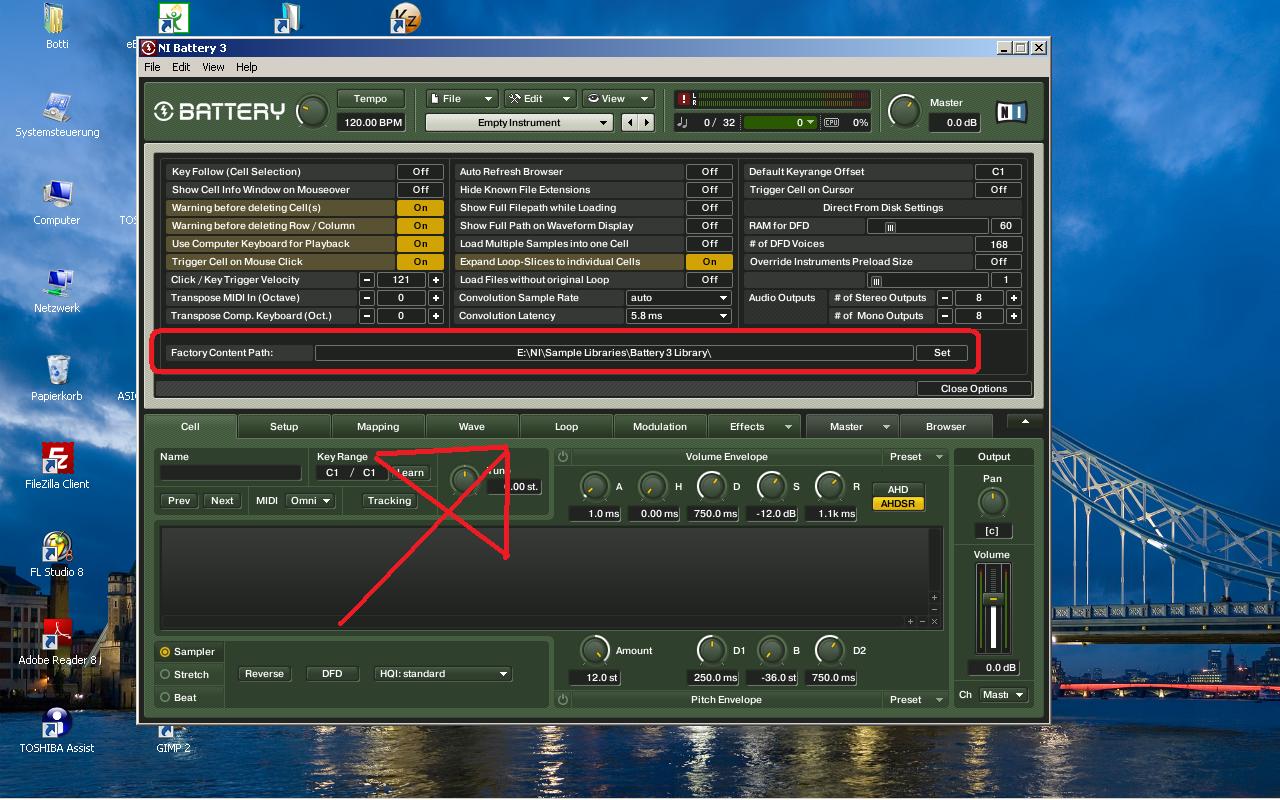Image resolution: width=1280 pixels, height=800 pixels.
Task: Switch to the Mapping tab
Action: tap(378, 427)
